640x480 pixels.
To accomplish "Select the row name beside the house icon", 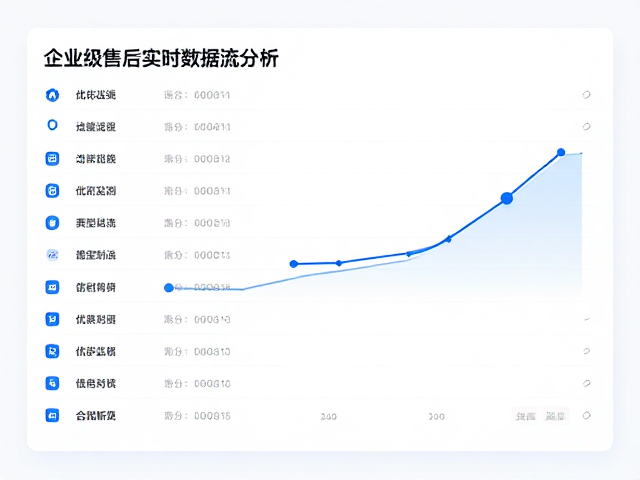I will click(x=96, y=95).
